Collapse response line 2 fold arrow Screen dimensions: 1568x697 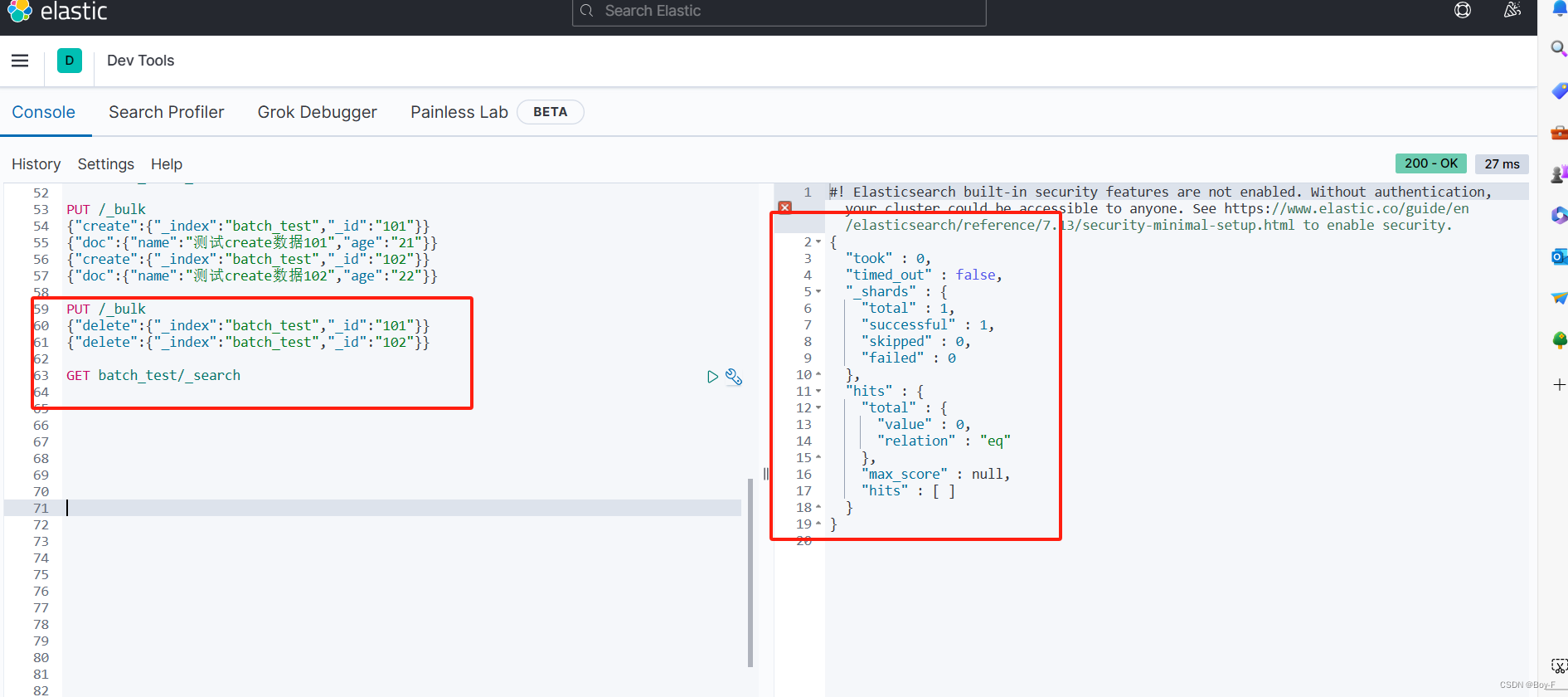(x=818, y=242)
